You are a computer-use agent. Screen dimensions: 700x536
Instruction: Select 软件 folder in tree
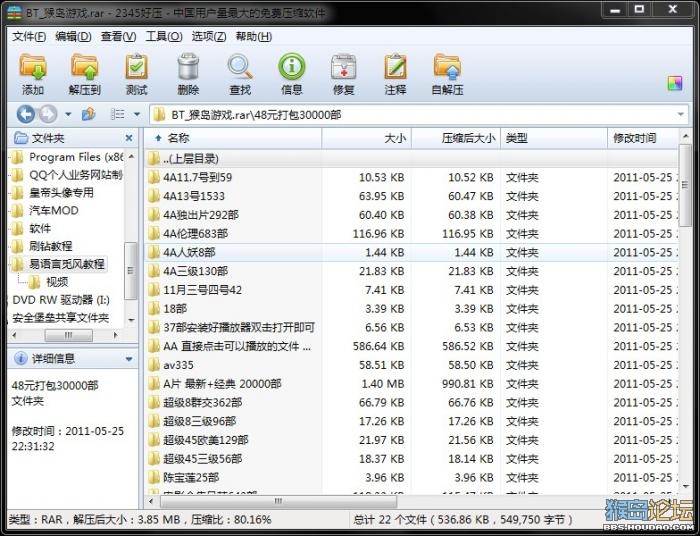pos(31,229)
